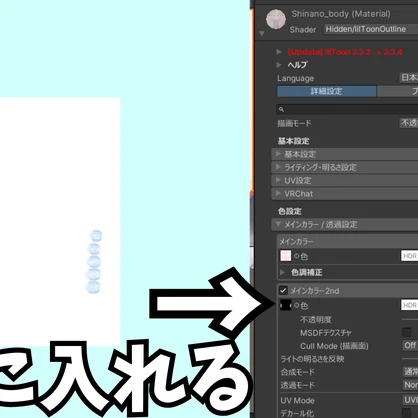Collapse the material header foldout arrow
The image size is (418, 418).
pyautogui.click(x=262, y=33)
